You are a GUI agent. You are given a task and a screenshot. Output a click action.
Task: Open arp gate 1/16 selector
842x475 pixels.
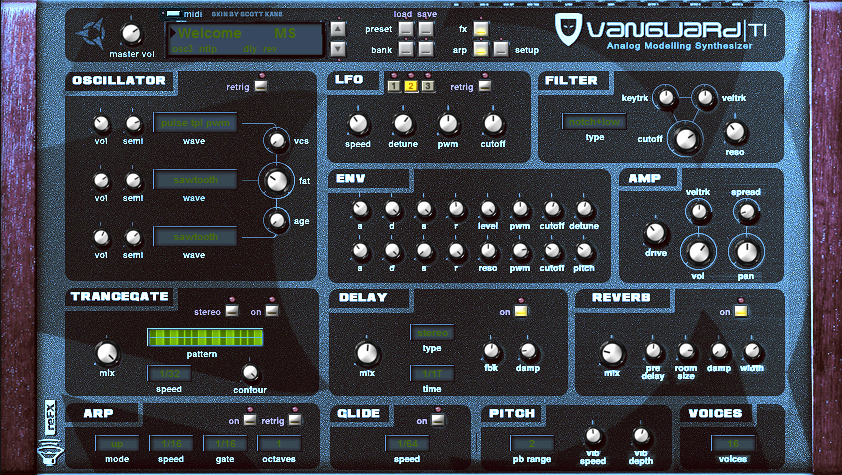226,443
